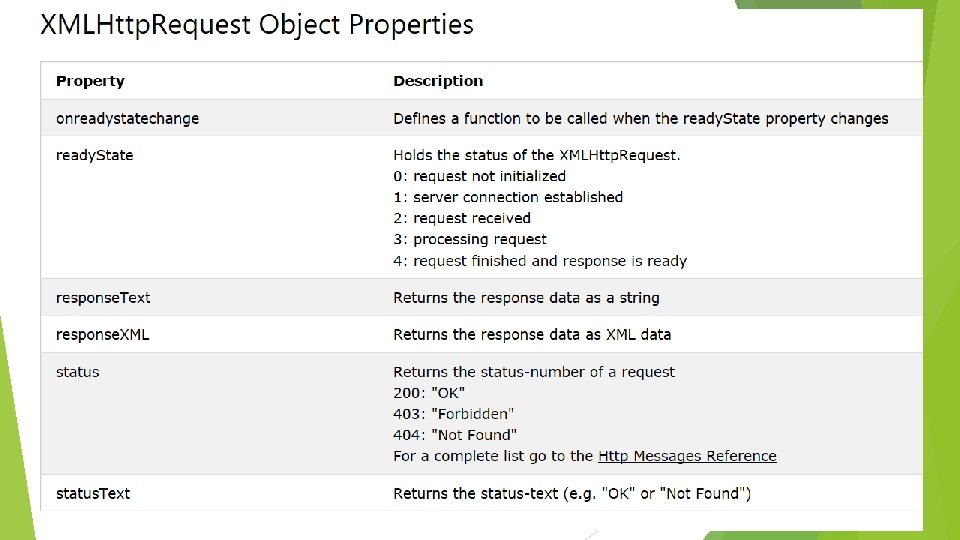This screenshot has width=960, height=540.
Task: Click the onreadystatechange description text
Action: pos(640,119)
